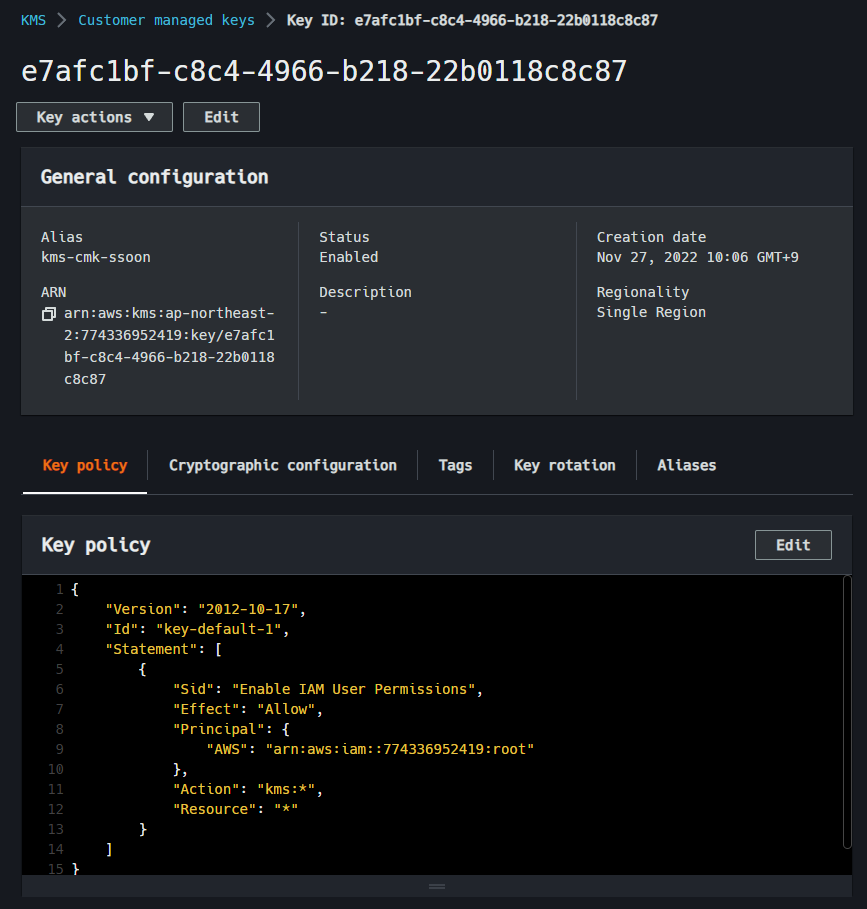
Task: Click the Key ID breadcrumb text
Action: point(472,20)
